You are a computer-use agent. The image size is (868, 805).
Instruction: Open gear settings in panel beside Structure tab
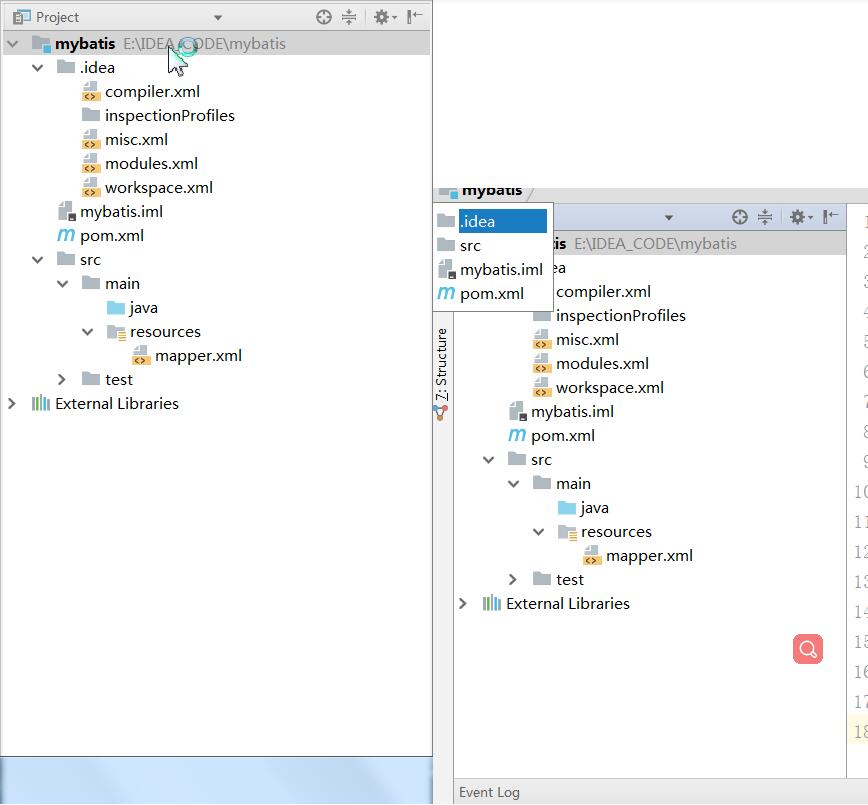tap(800, 217)
